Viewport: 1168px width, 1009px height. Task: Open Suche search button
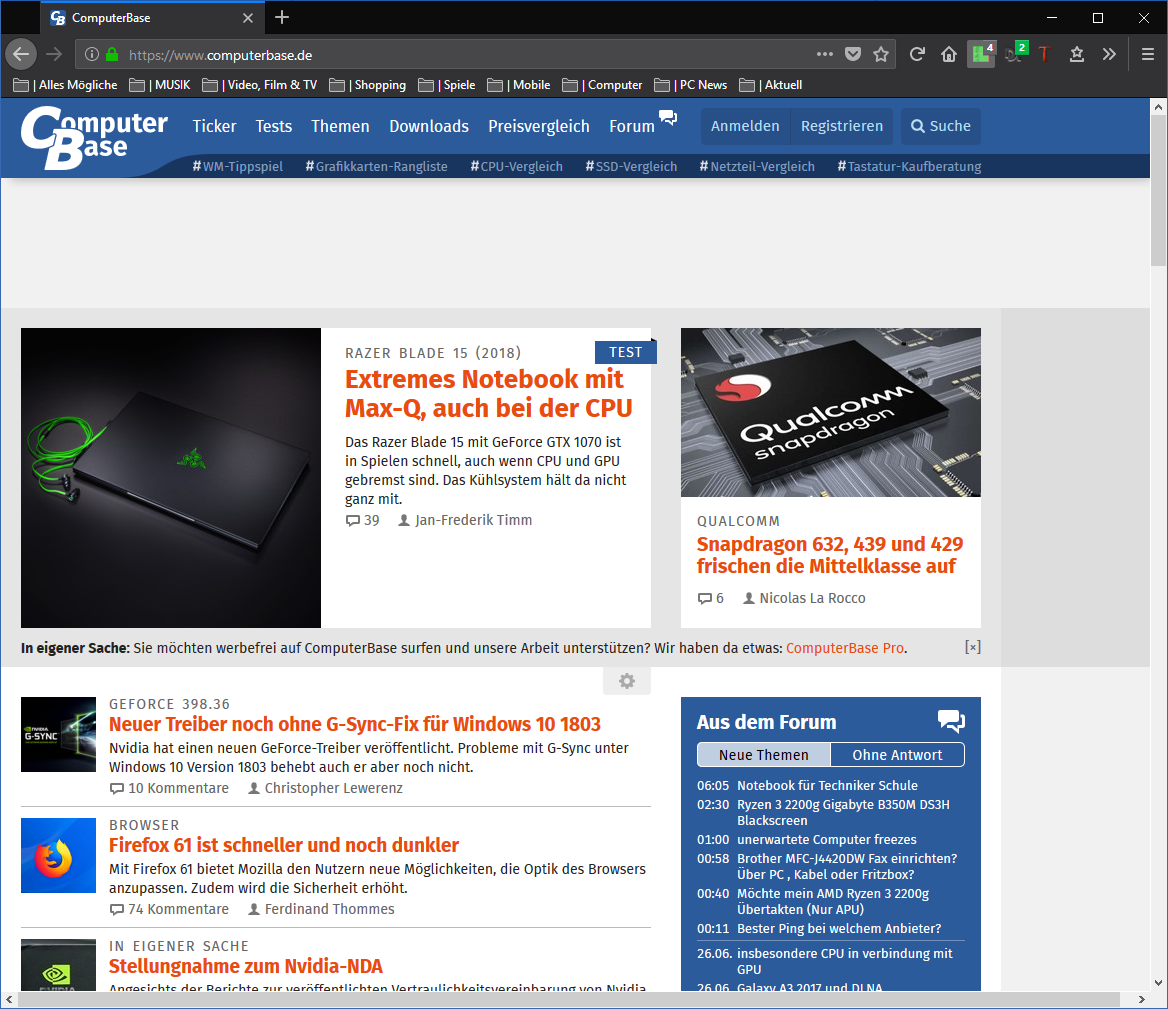pos(941,127)
